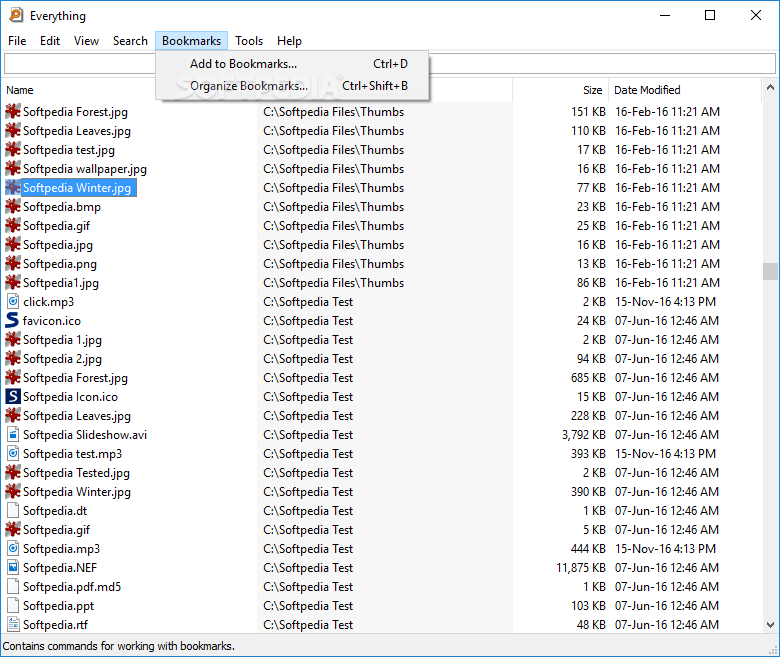Click the 3,792 KB size cell

tap(584, 435)
